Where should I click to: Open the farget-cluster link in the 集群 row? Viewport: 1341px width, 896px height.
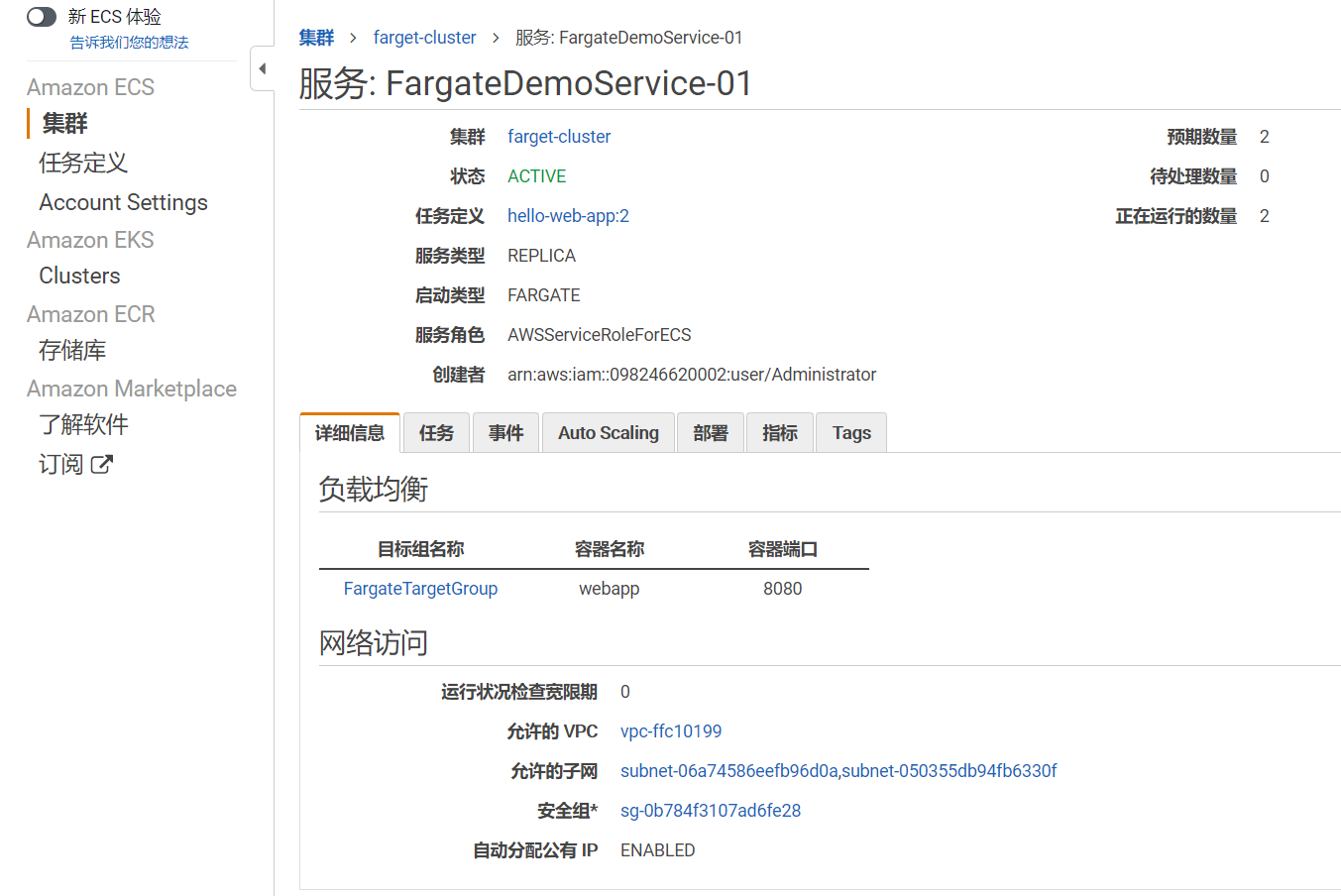559,137
